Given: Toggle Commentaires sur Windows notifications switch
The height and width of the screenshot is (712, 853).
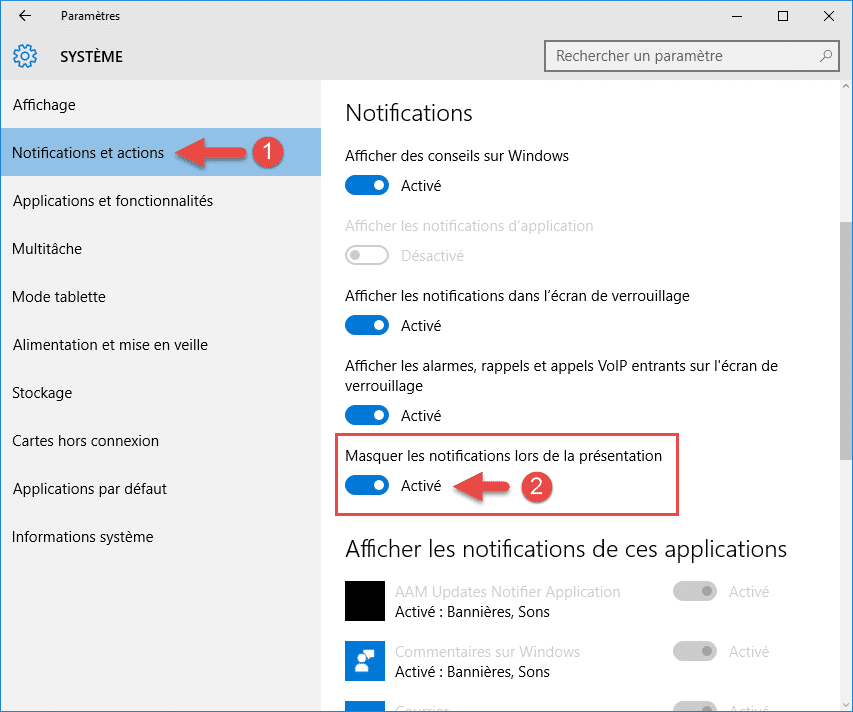Looking at the screenshot, I should 695,651.
